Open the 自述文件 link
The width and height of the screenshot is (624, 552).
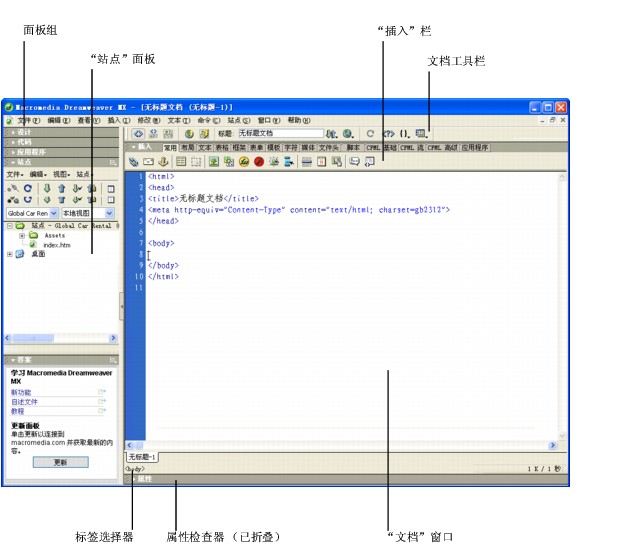pos(24,402)
